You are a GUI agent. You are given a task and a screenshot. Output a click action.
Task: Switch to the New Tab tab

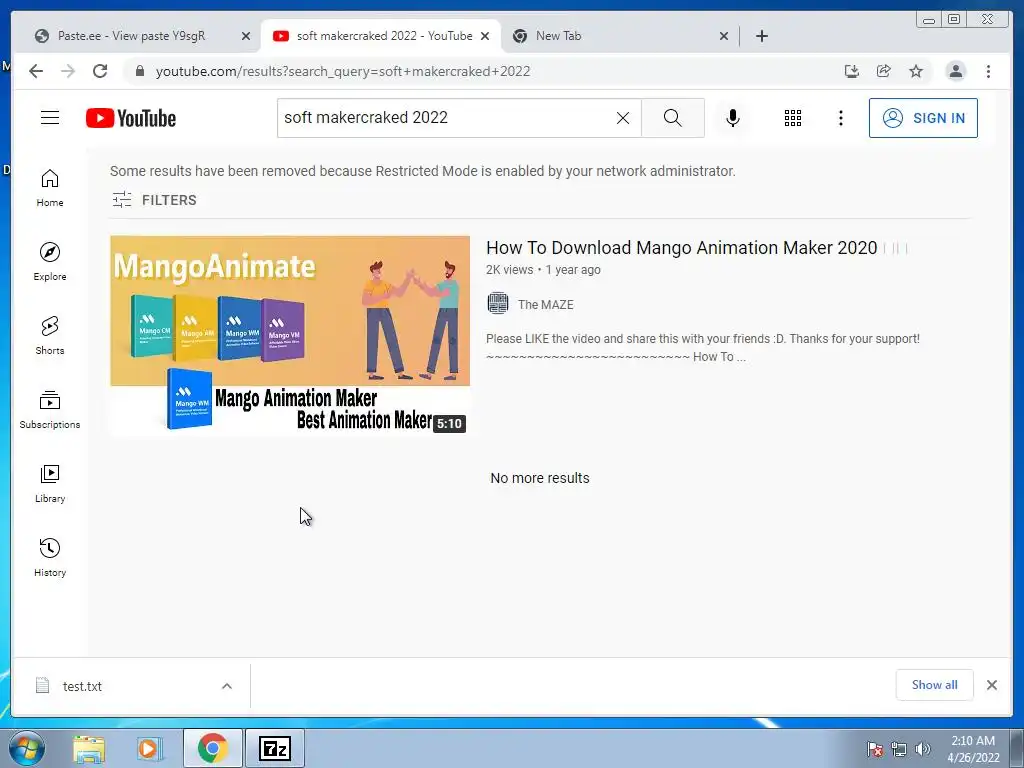[x=558, y=36]
